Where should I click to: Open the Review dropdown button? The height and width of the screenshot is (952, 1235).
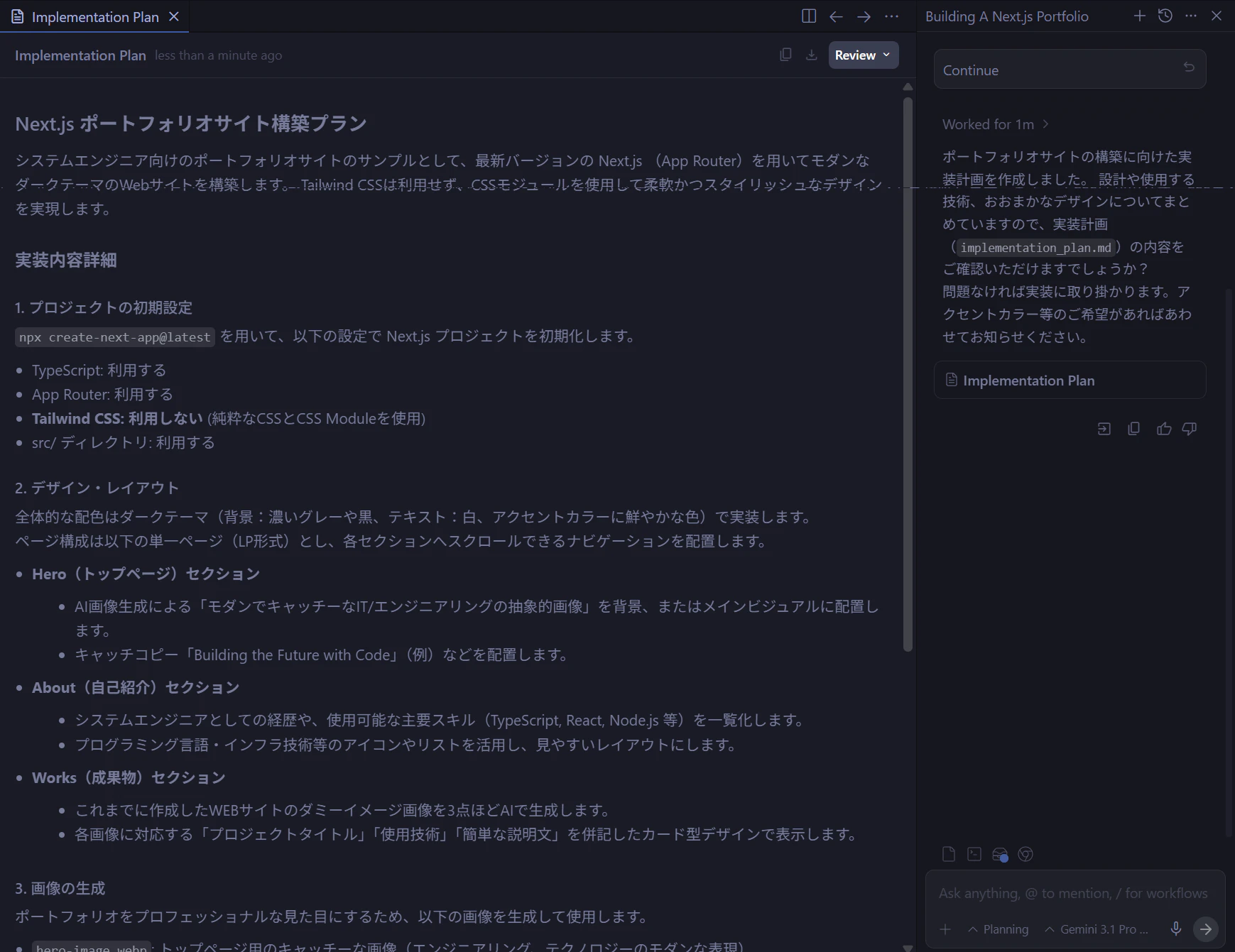pos(864,55)
